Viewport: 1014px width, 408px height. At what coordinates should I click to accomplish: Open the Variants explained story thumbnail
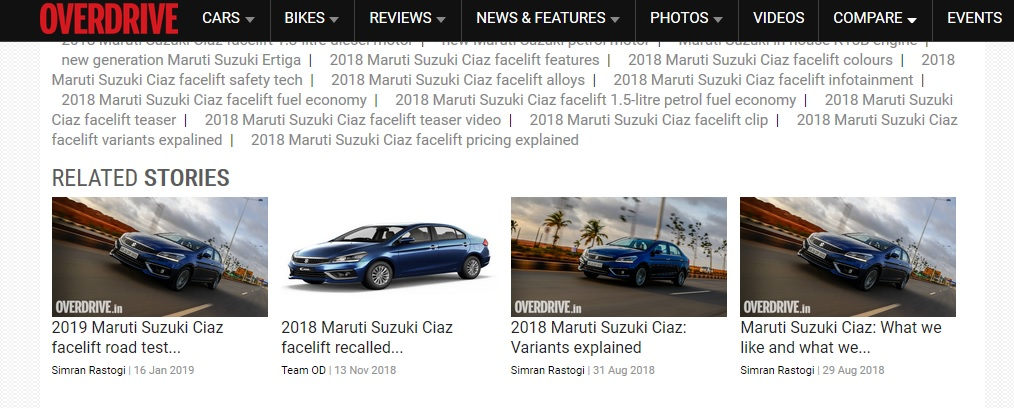point(619,257)
